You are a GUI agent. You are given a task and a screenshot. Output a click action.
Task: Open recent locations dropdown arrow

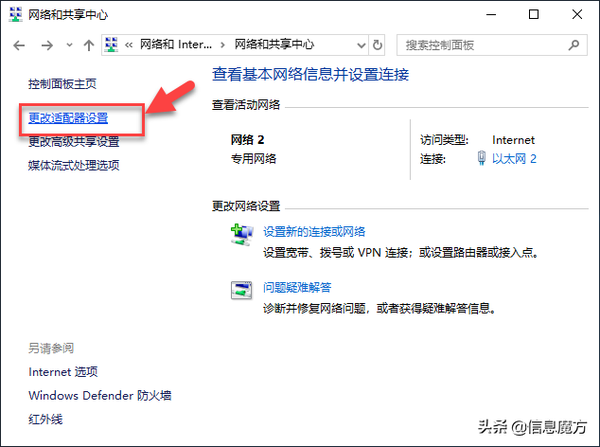(x=69, y=45)
